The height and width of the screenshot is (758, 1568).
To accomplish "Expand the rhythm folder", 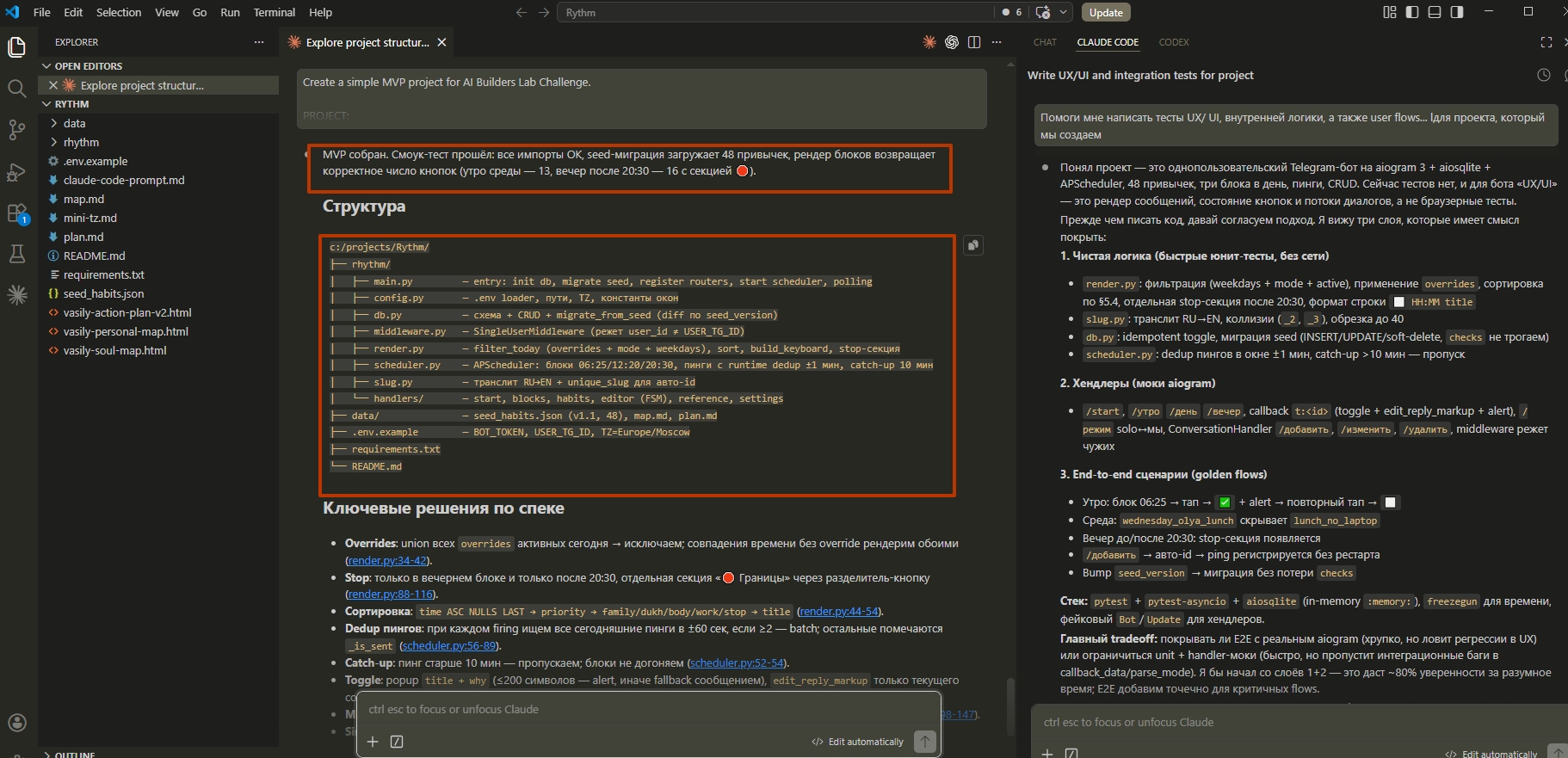I will point(81,142).
